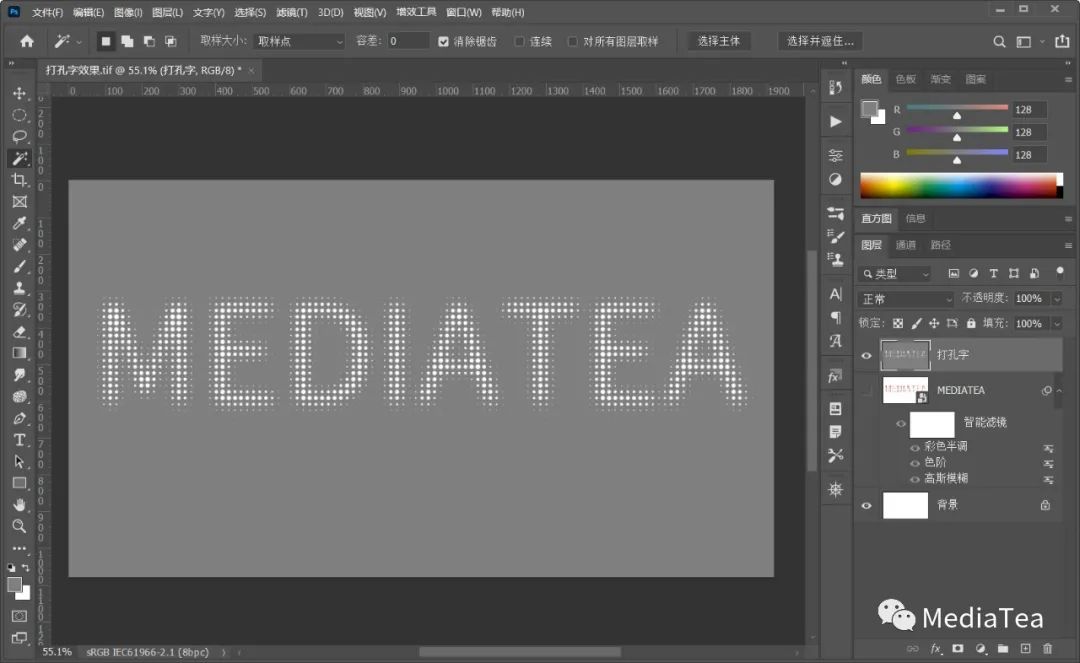Select the Hand tool
Viewport: 1080px width, 663px height.
tap(19, 505)
